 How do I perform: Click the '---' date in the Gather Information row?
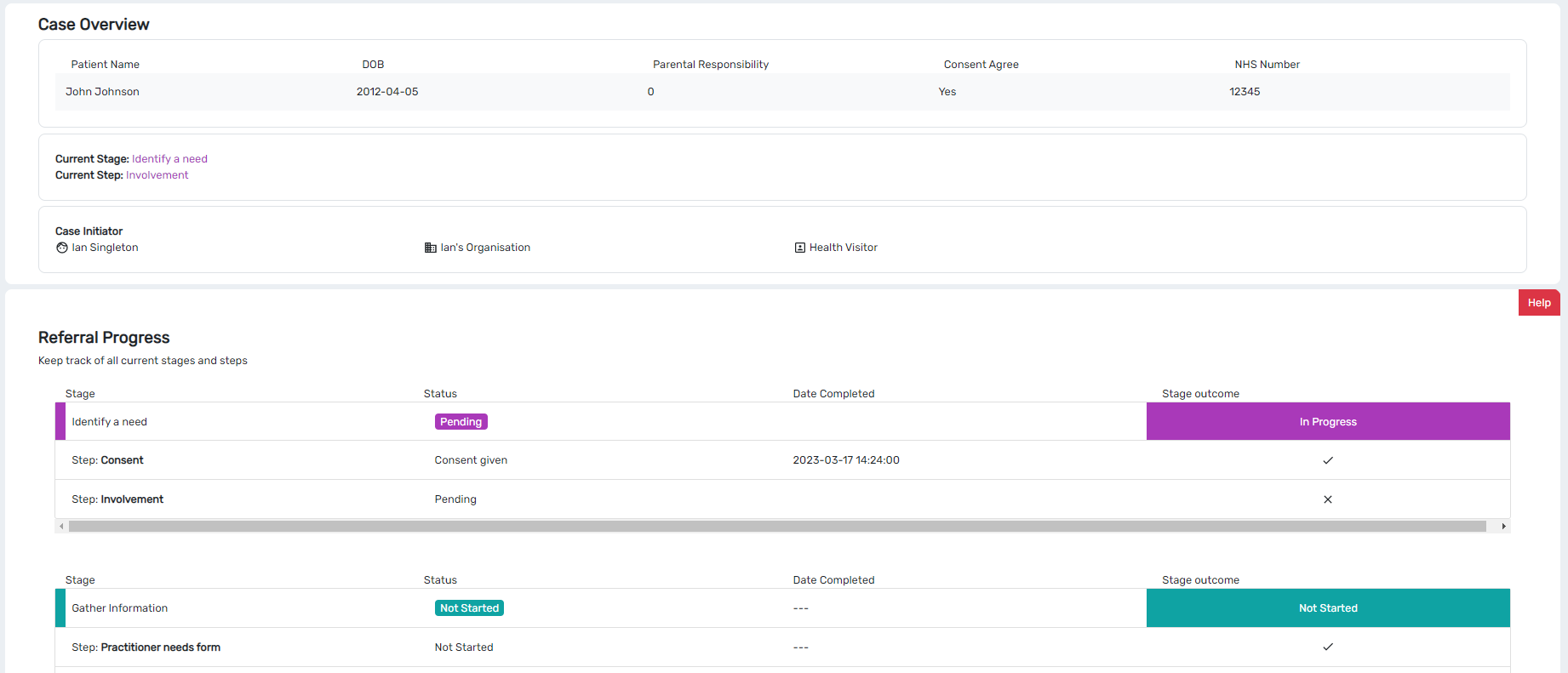801,608
